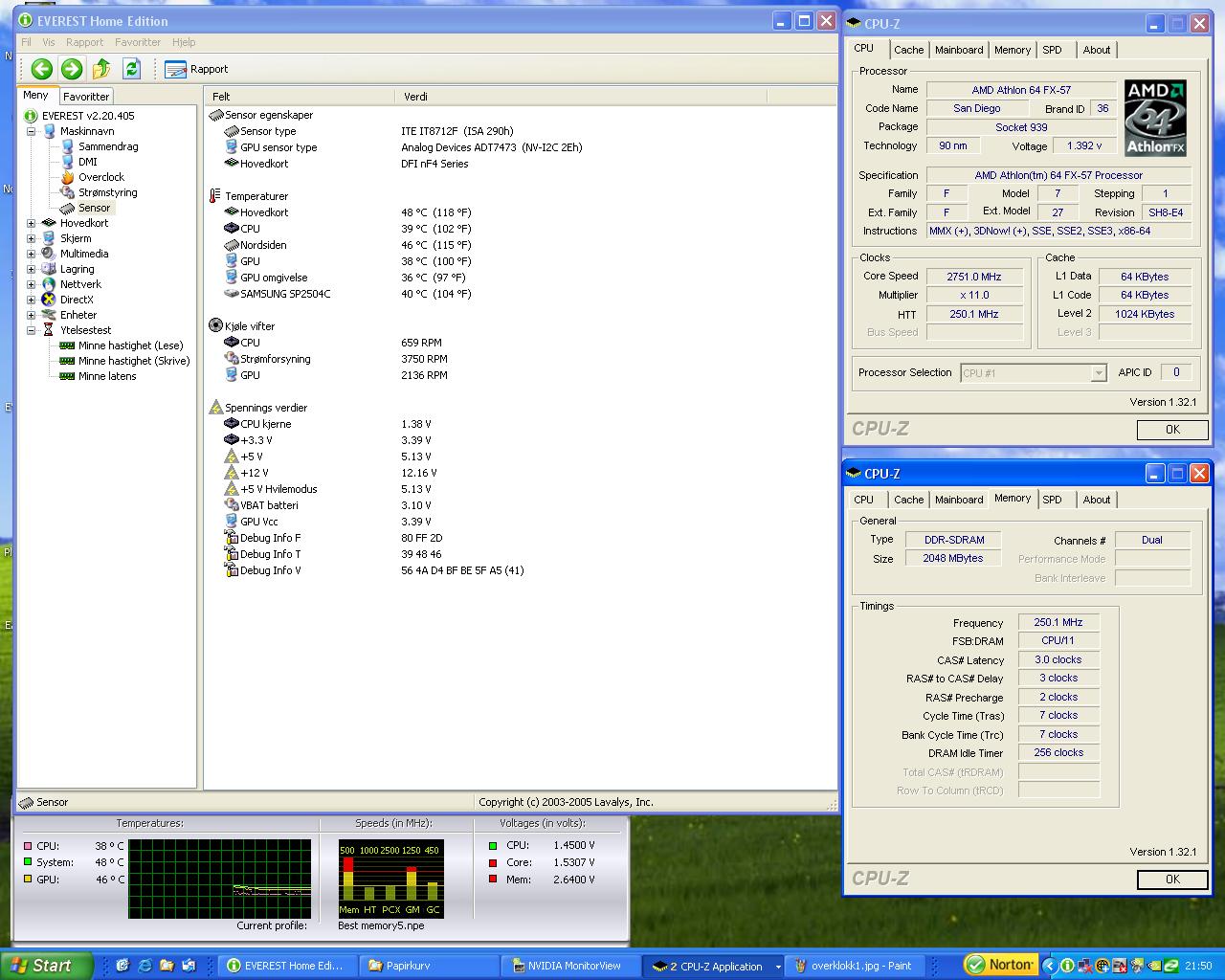The image size is (1225, 980).
Task: Select Strømstyring in the tree
Action: coord(107,192)
